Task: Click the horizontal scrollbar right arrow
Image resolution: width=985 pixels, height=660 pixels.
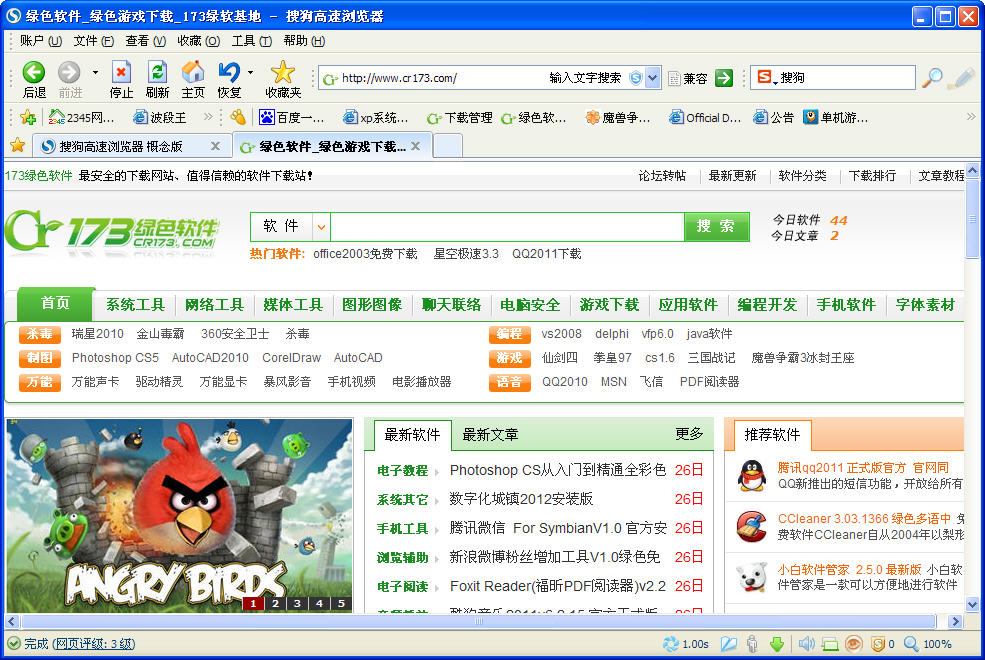Action: pyautogui.click(x=955, y=621)
